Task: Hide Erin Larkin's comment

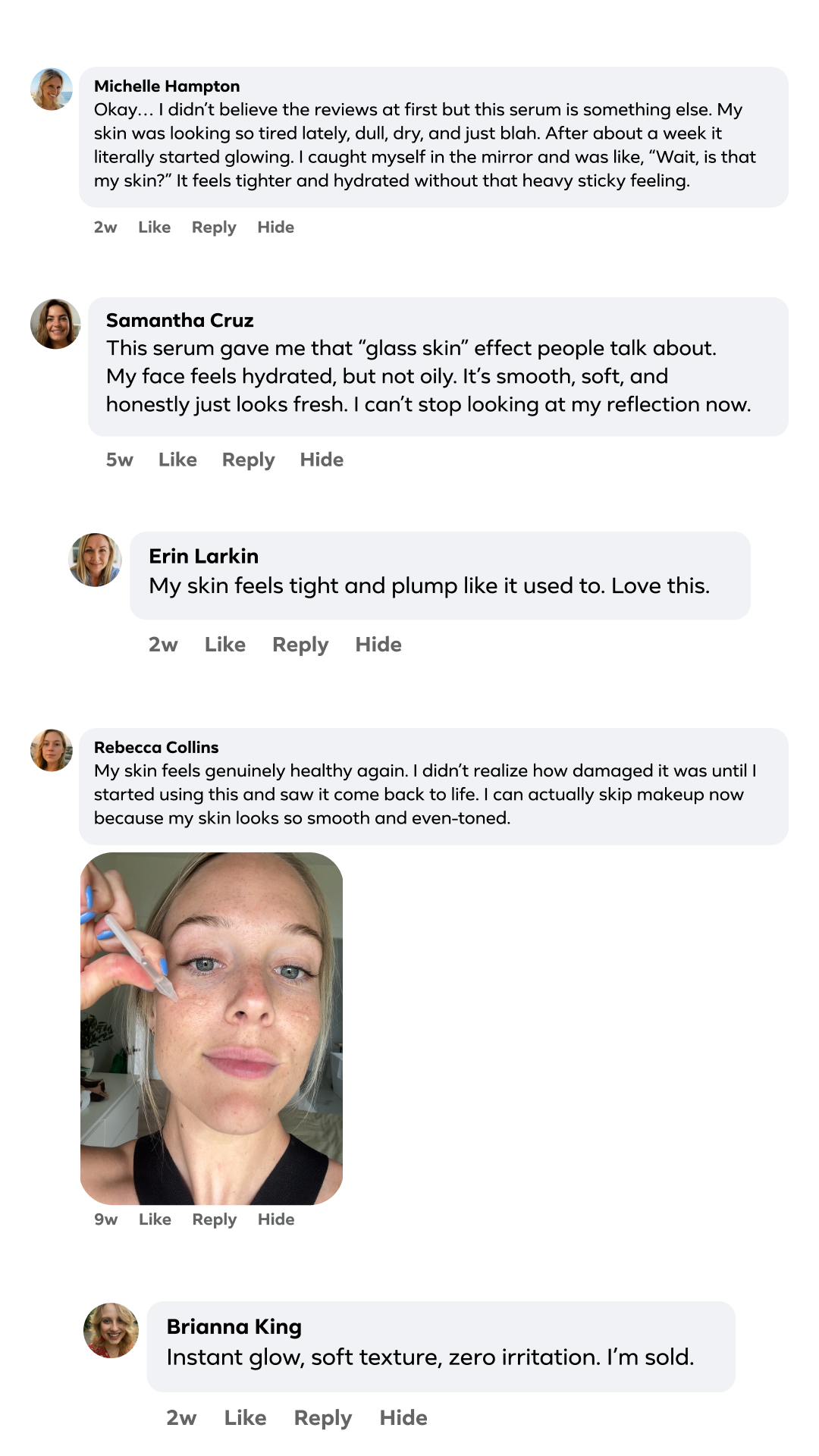Action: [x=378, y=645]
